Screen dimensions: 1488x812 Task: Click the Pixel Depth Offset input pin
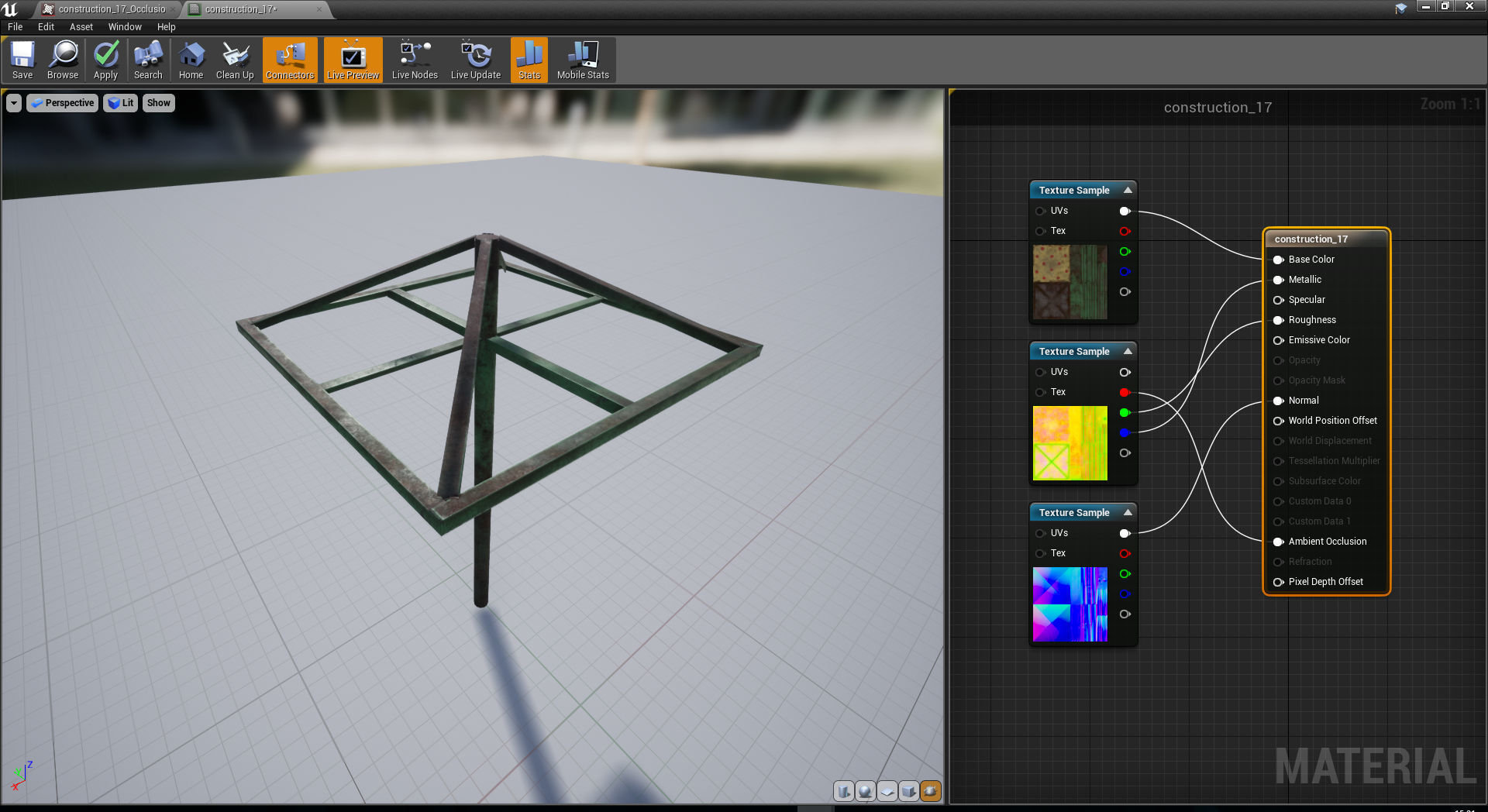coord(1279,582)
